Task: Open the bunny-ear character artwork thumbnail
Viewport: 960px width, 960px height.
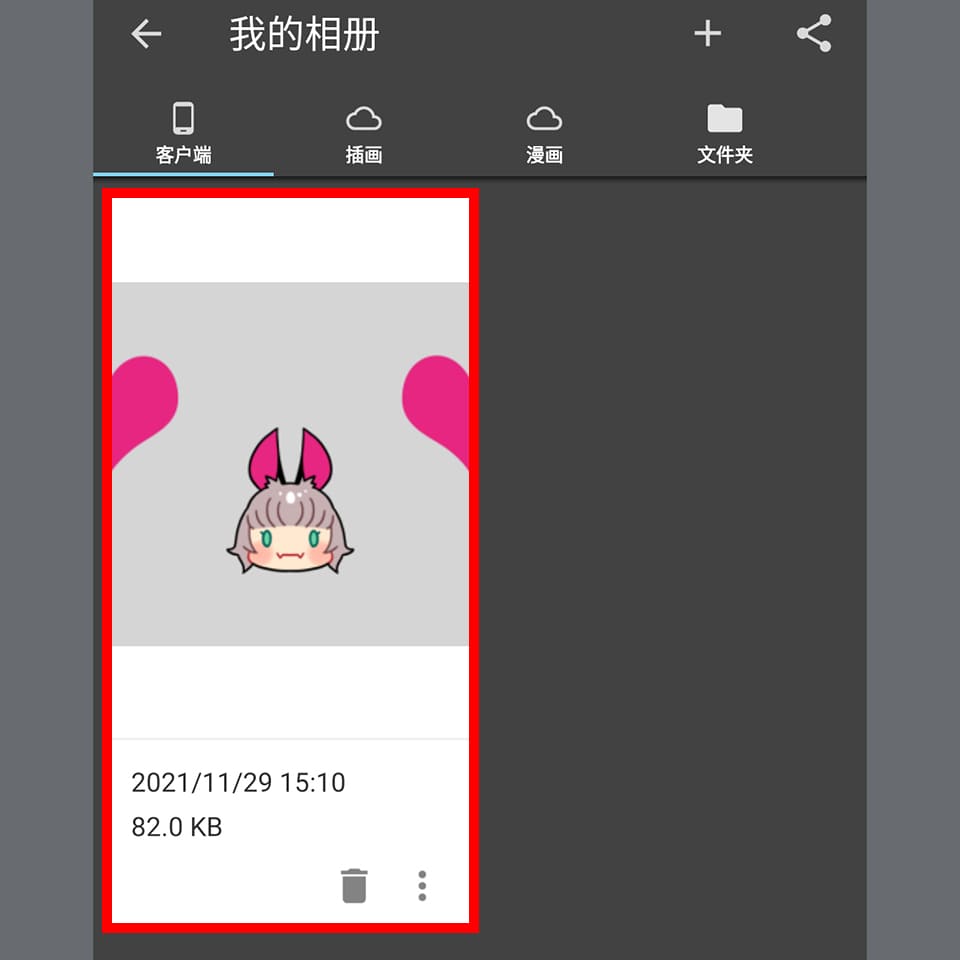Action: coord(290,464)
